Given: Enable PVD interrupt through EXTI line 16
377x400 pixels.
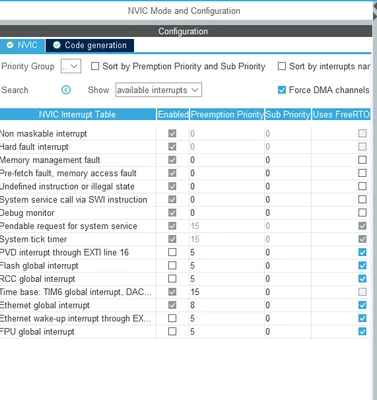Looking at the screenshot, I should click(x=172, y=252).
